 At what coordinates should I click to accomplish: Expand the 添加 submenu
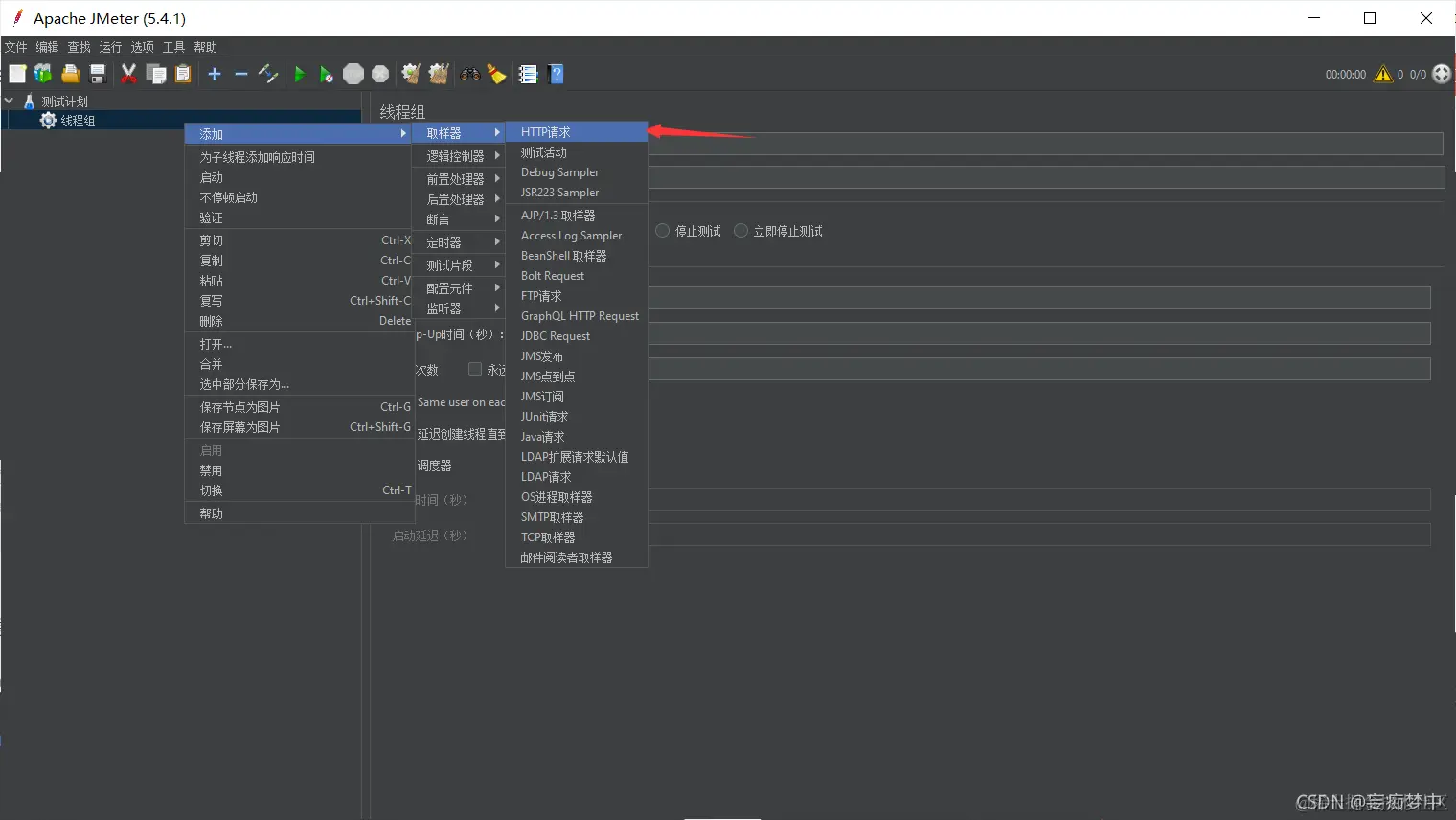pyautogui.click(x=298, y=134)
